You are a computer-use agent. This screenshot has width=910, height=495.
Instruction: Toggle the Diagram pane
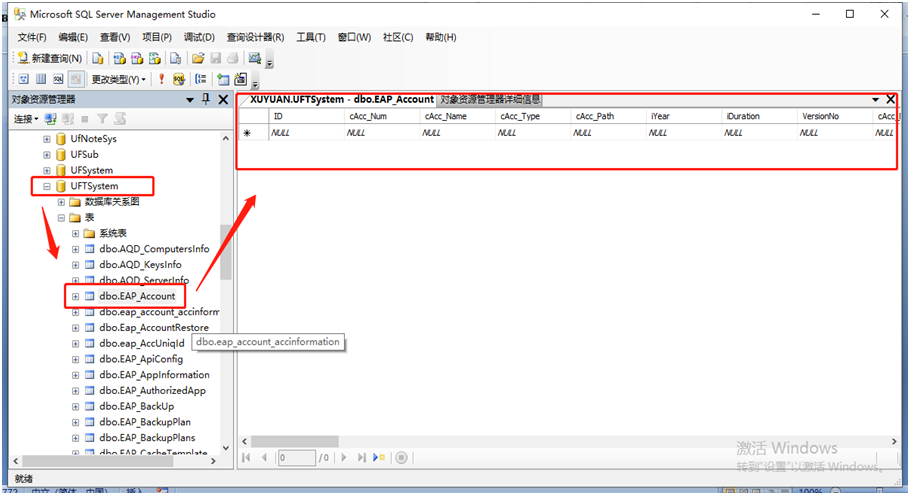click(x=24, y=79)
